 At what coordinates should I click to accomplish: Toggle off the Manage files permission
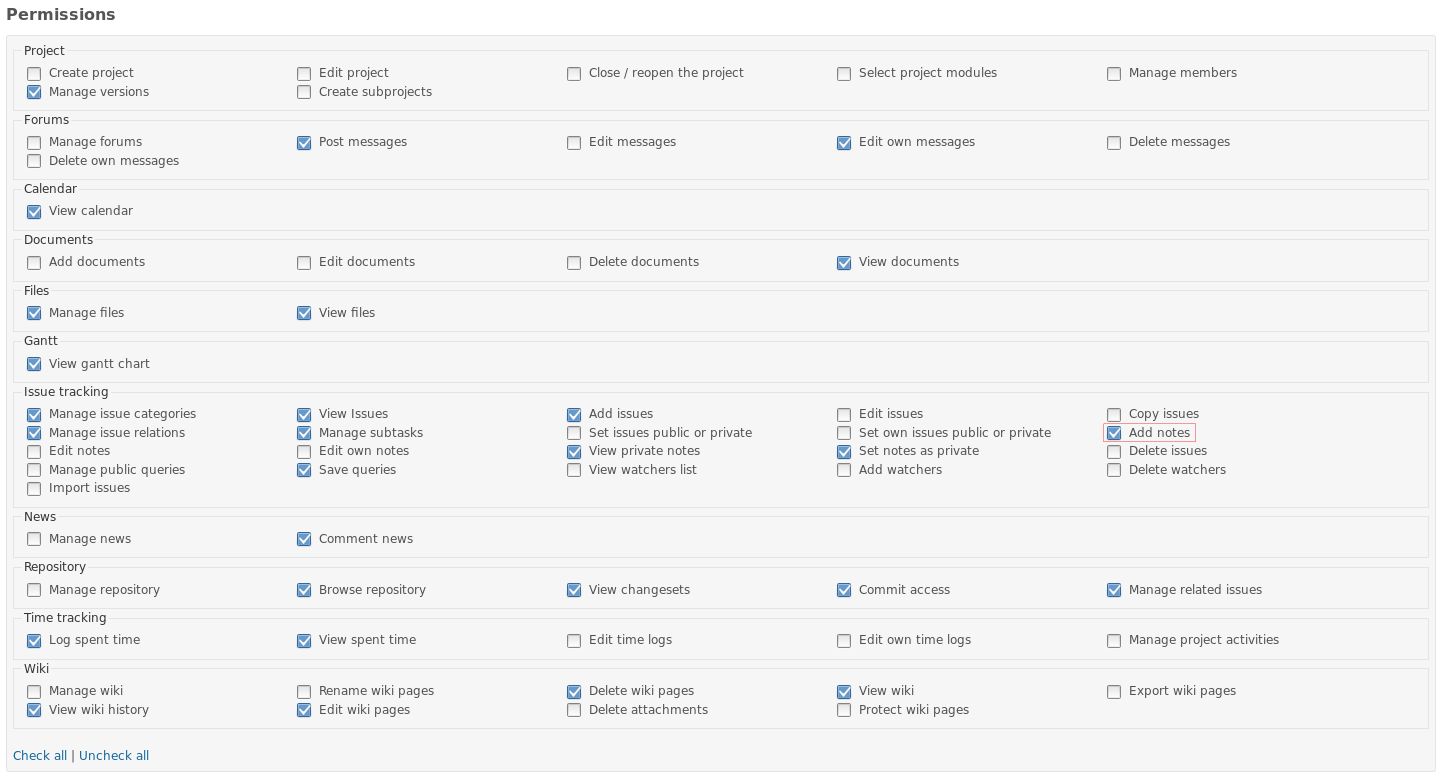tap(34, 313)
